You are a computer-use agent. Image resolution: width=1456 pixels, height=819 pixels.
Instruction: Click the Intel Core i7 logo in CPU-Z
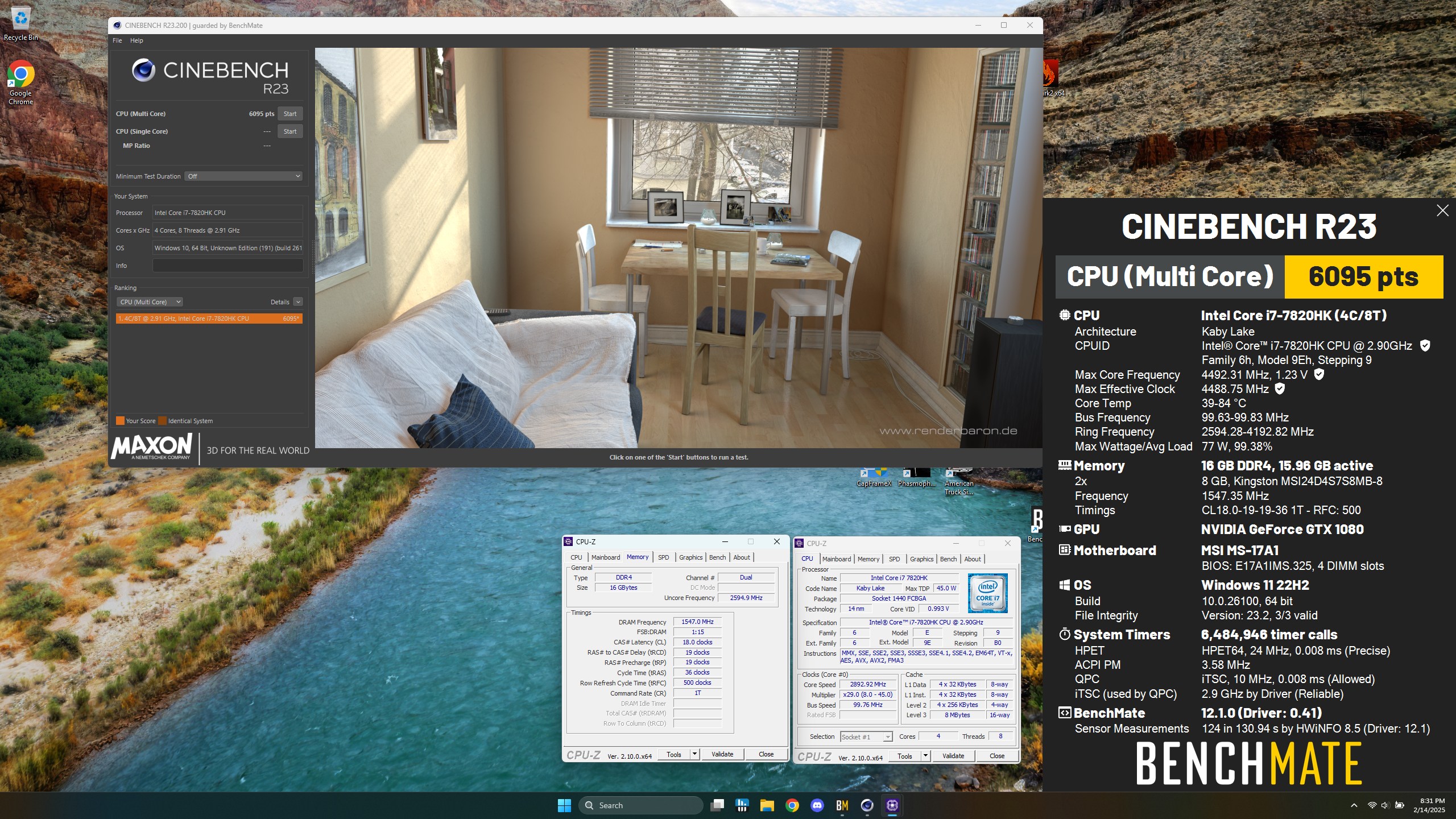point(988,593)
